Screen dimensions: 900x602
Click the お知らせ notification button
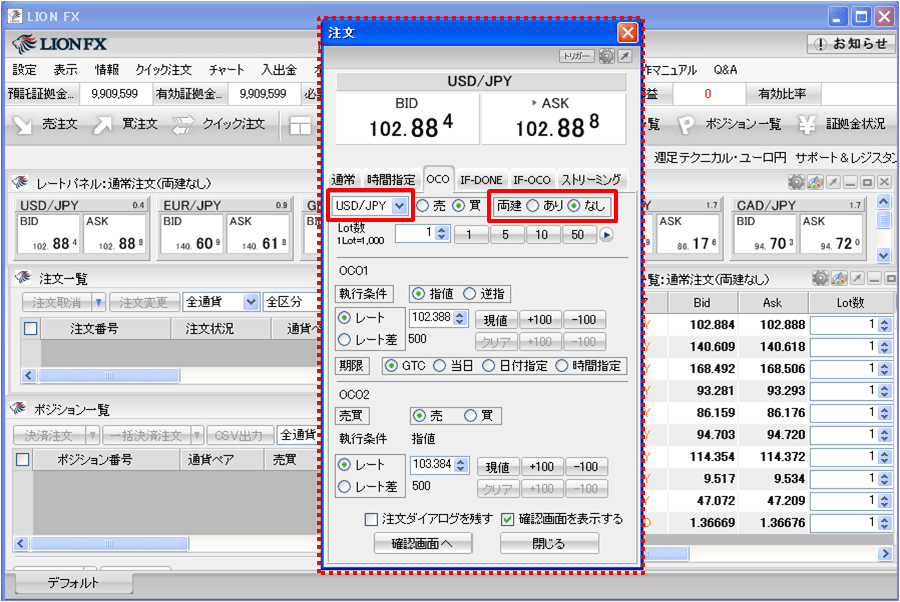[x=851, y=44]
